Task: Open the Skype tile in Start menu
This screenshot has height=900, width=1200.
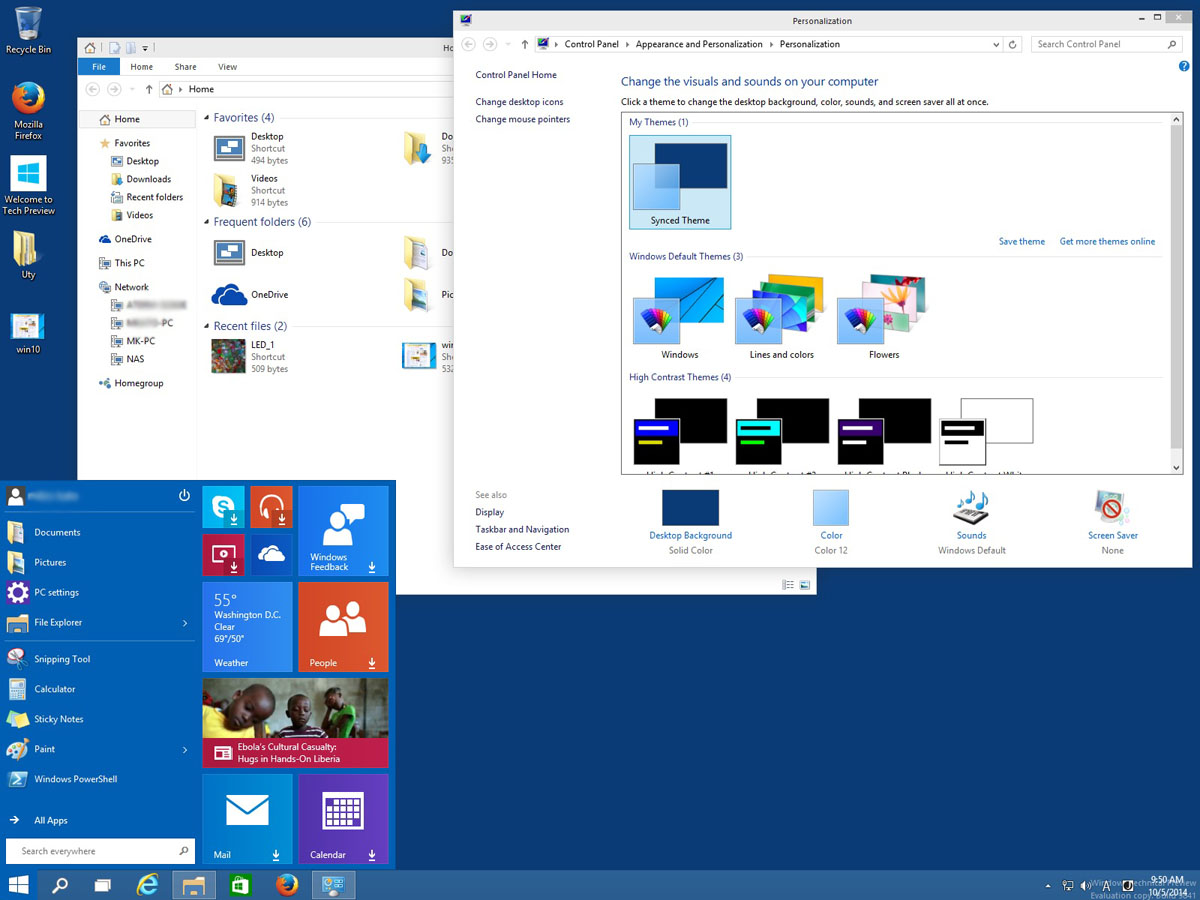Action: (x=223, y=507)
